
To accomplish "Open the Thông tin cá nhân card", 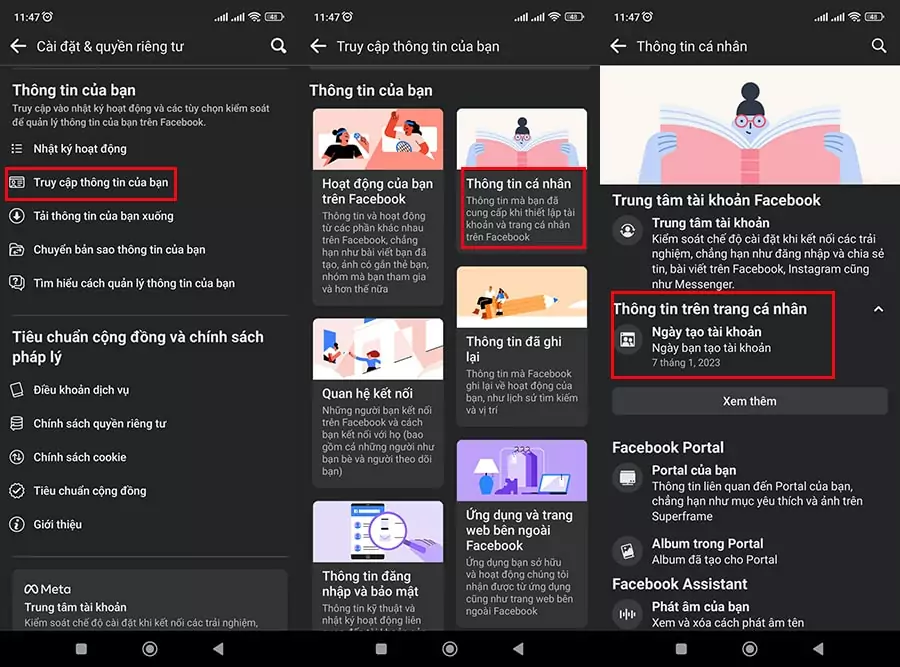I will pos(522,180).
